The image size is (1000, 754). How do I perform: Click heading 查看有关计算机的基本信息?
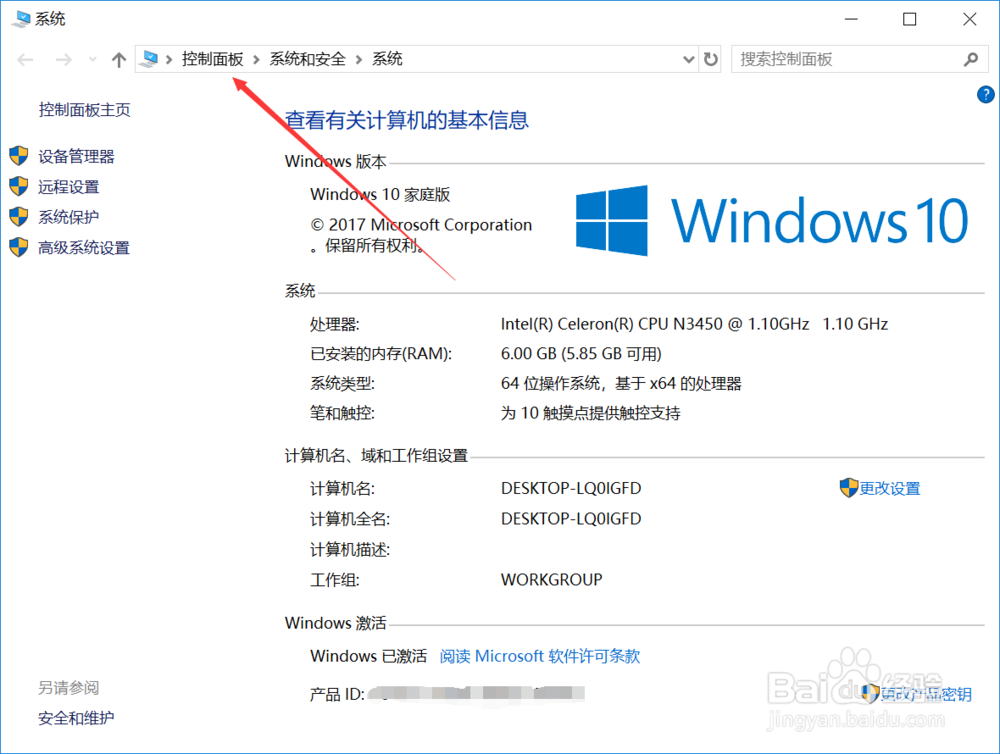click(x=406, y=120)
